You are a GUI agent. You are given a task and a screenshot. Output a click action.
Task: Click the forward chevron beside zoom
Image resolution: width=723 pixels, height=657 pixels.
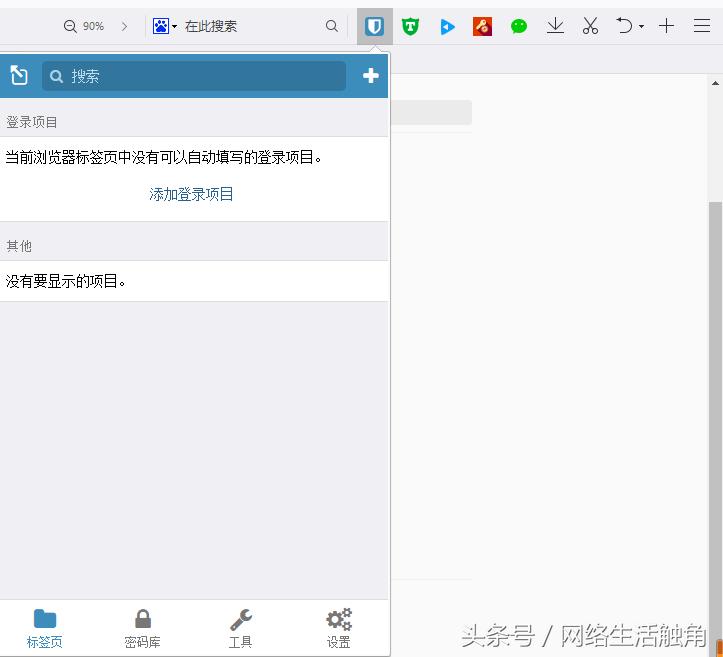coord(124,26)
